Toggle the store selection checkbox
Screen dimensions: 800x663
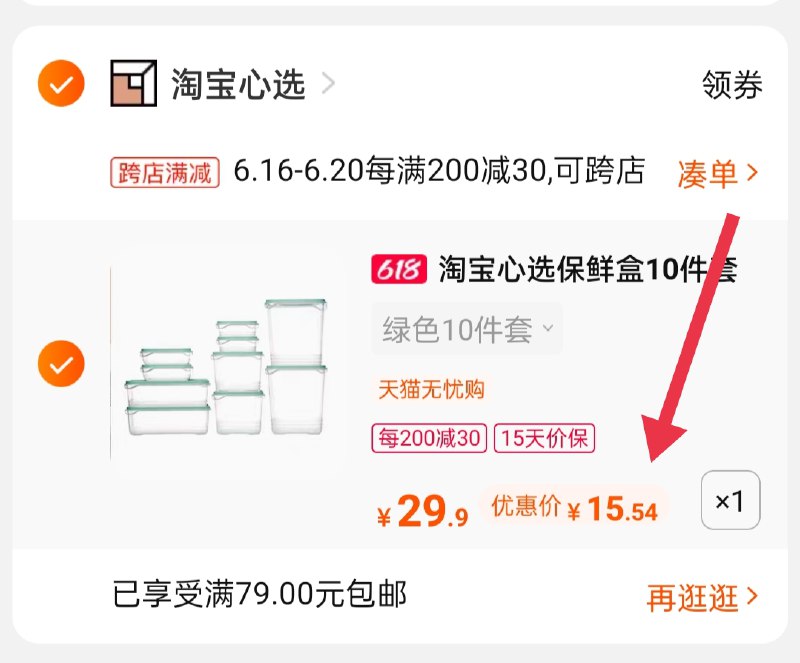coord(59,83)
